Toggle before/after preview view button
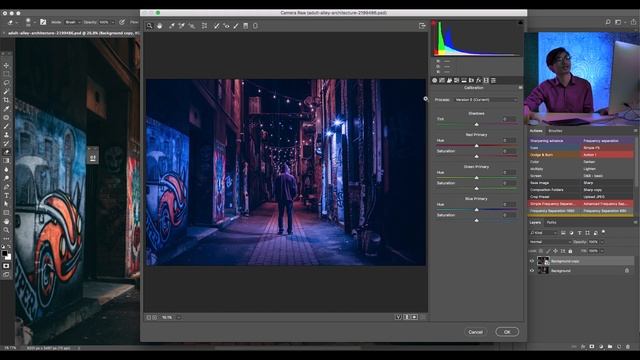The width and height of the screenshot is (640, 360). click(x=398, y=317)
